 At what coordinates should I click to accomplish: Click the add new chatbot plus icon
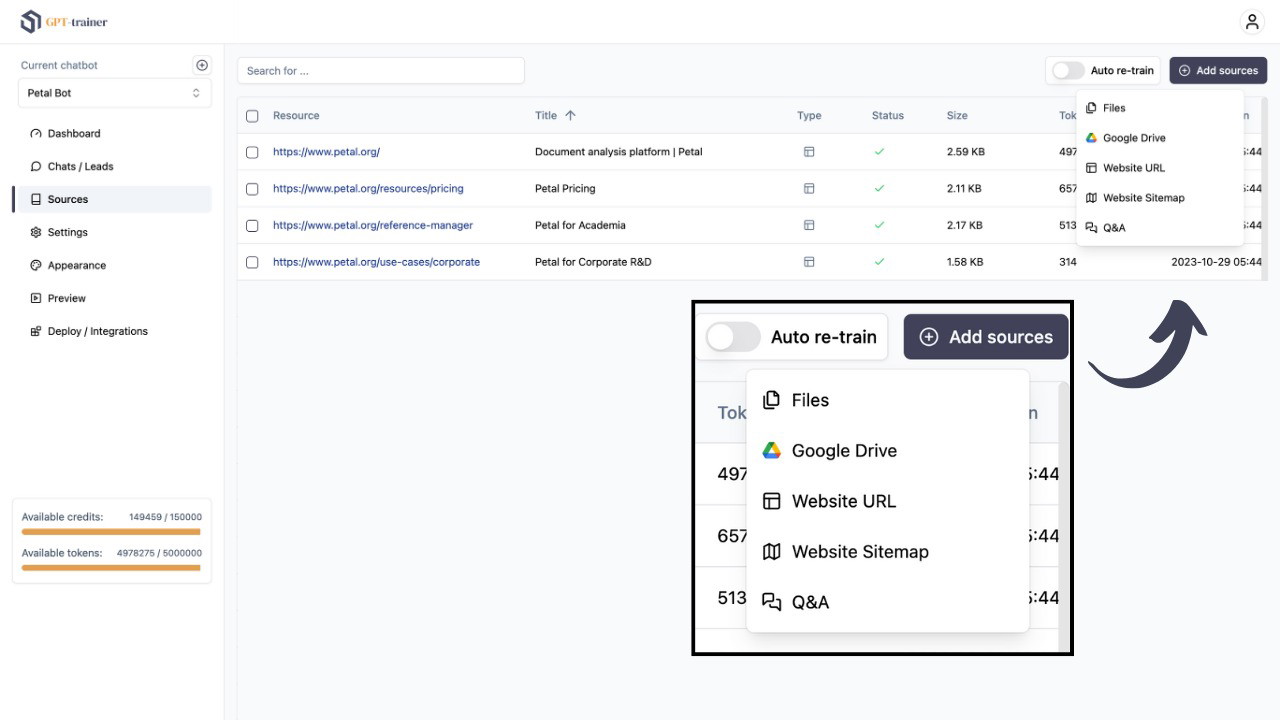point(202,65)
